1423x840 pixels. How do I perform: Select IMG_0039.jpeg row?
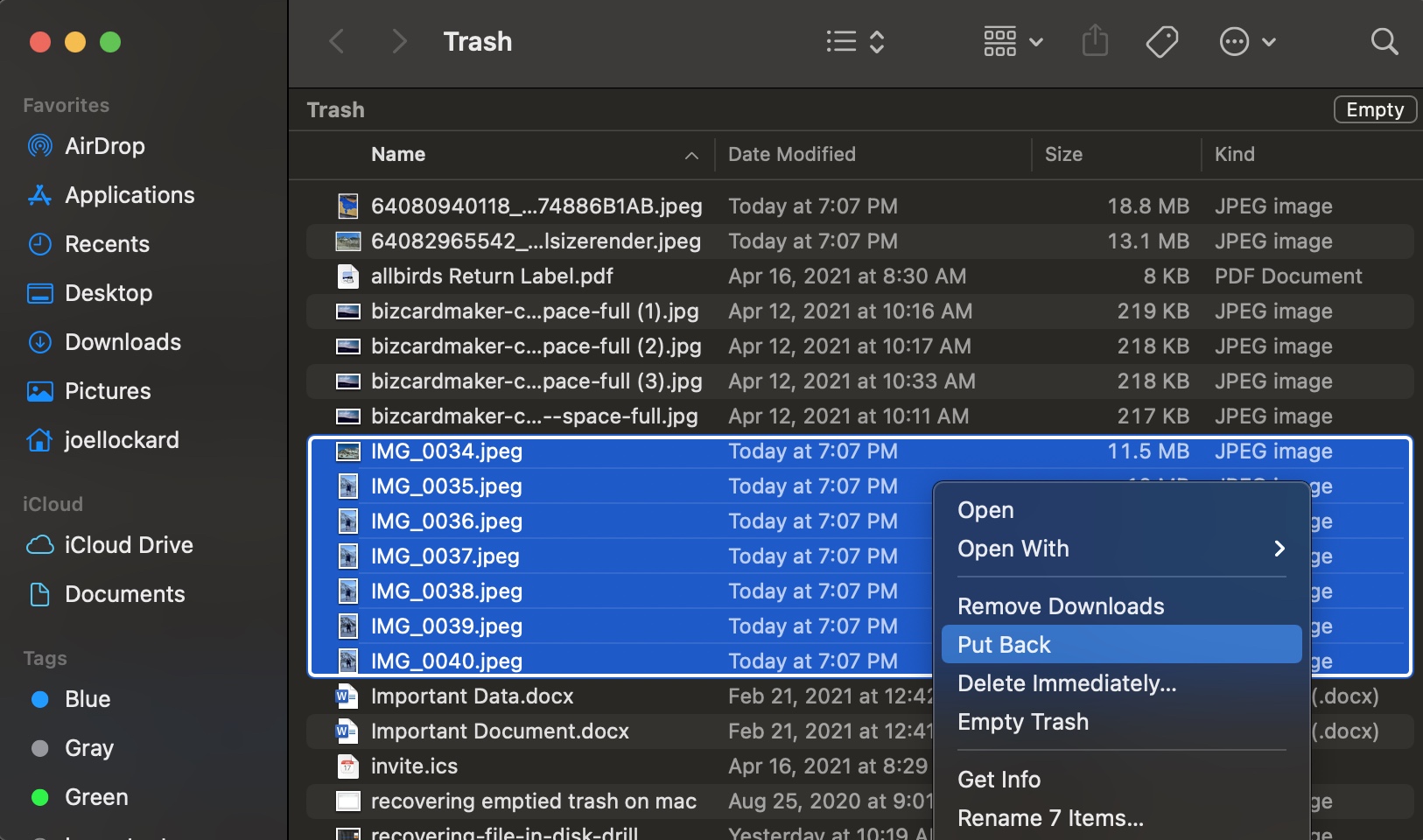621,626
